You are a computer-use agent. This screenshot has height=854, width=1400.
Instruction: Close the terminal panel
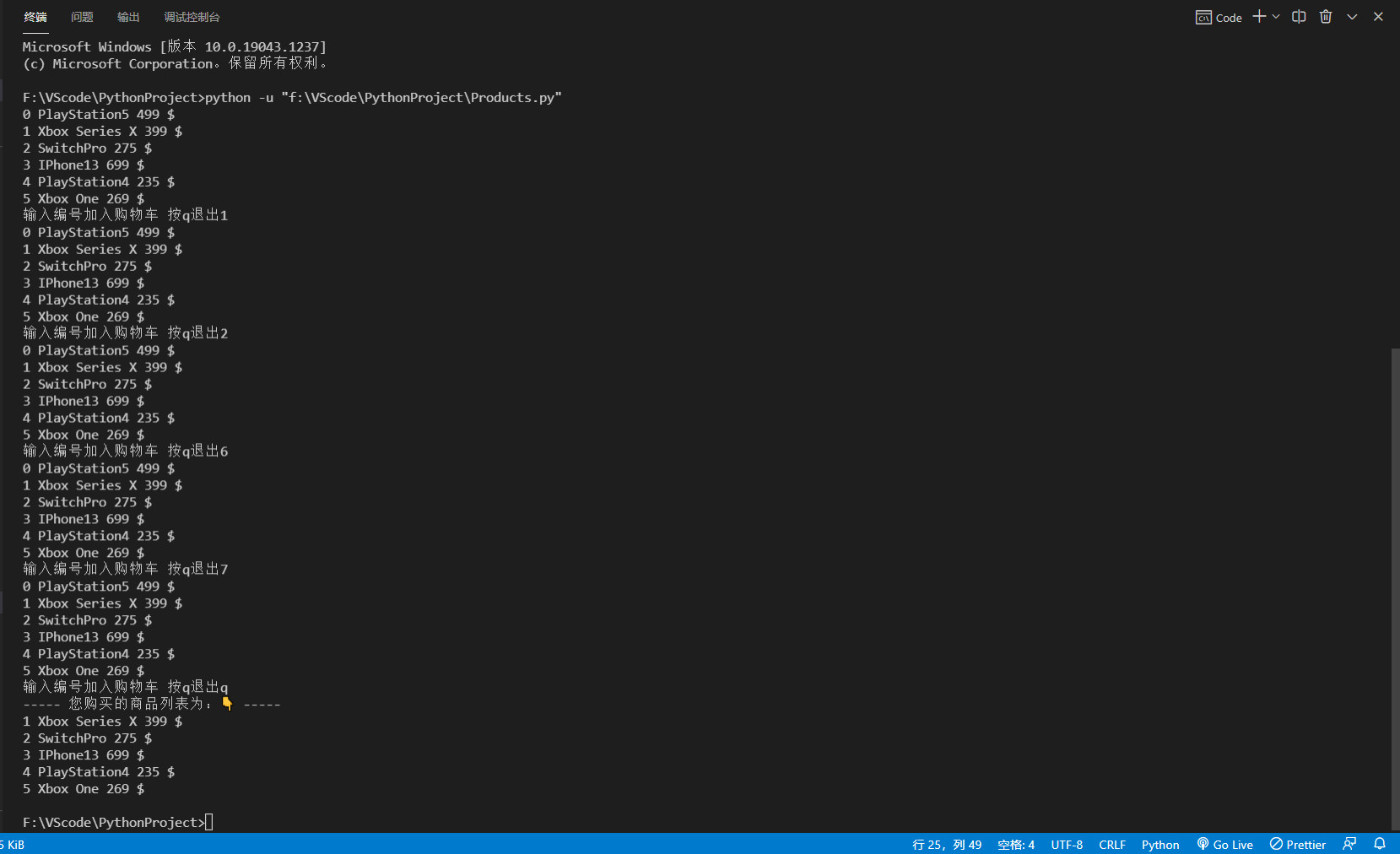click(1378, 17)
